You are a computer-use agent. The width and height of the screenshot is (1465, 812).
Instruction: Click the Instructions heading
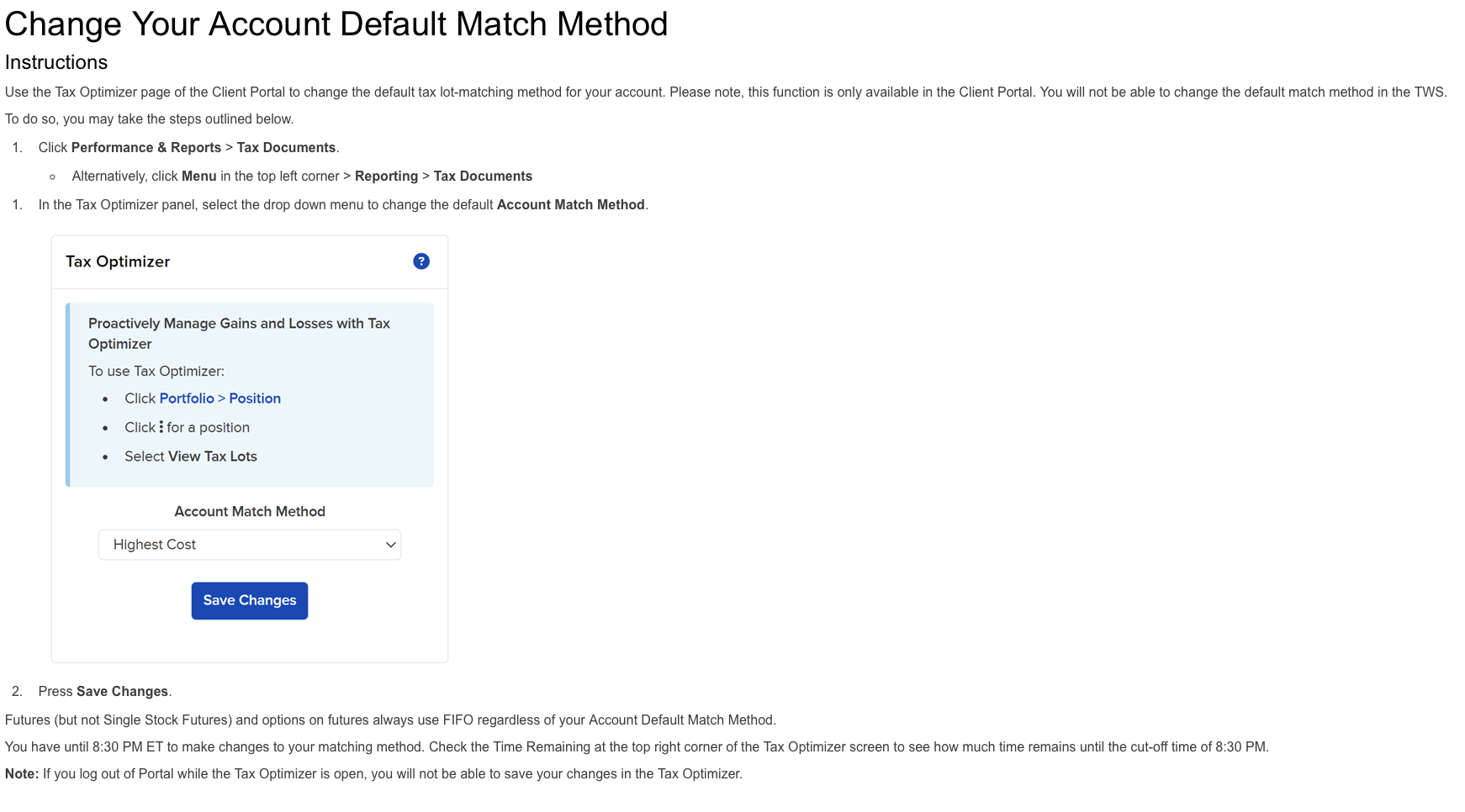pyautogui.click(x=56, y=62)
